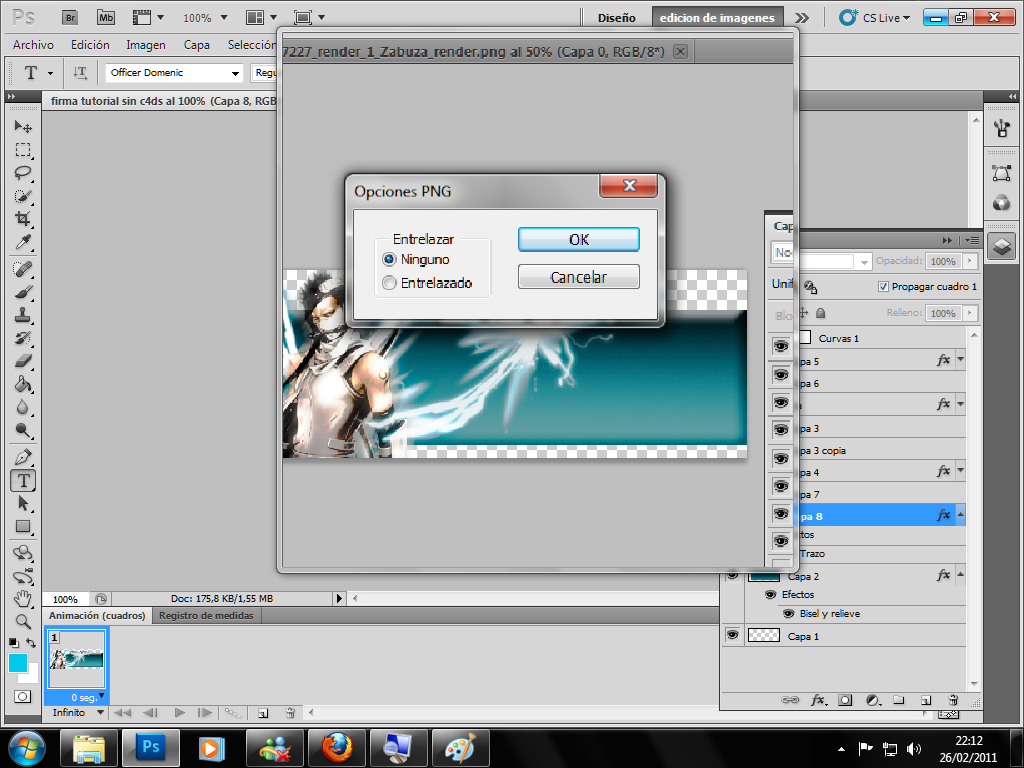Open the Officer Domenic font dropdown

point(235,73)
